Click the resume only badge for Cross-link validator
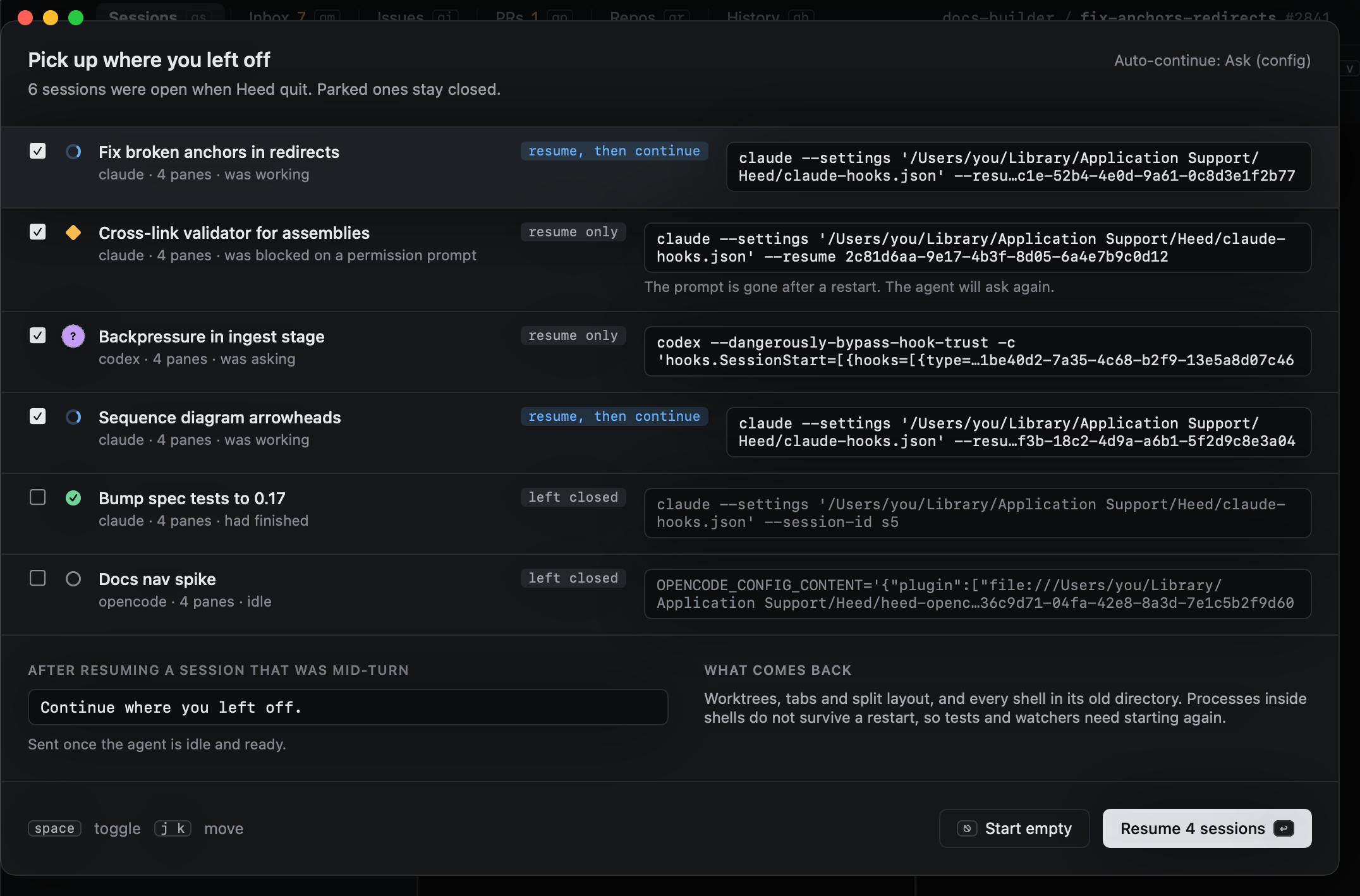This screenshot has height=896, width=1360. [x=573, y=232]
